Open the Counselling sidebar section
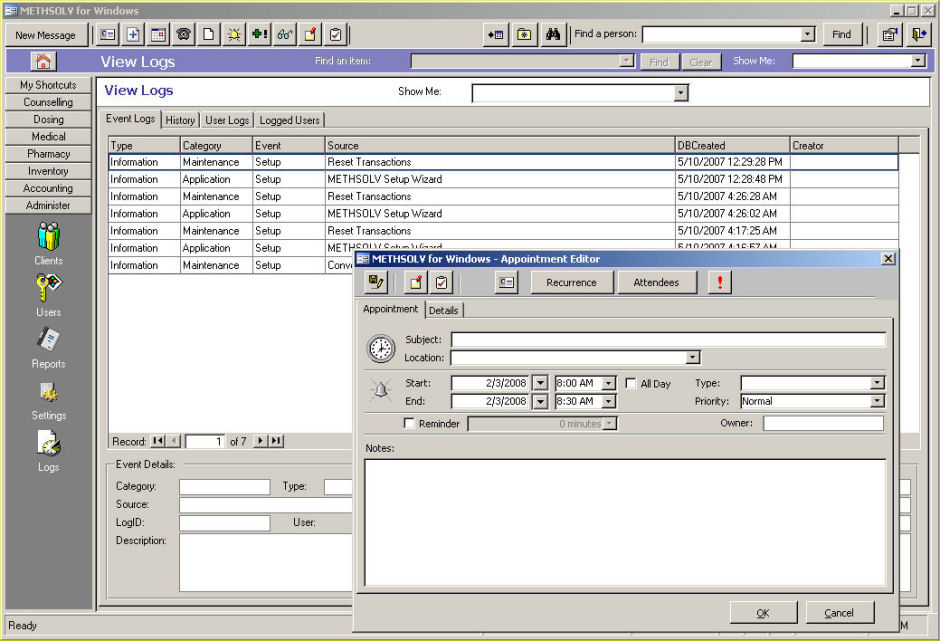The image size is (940, 641). 48,102
